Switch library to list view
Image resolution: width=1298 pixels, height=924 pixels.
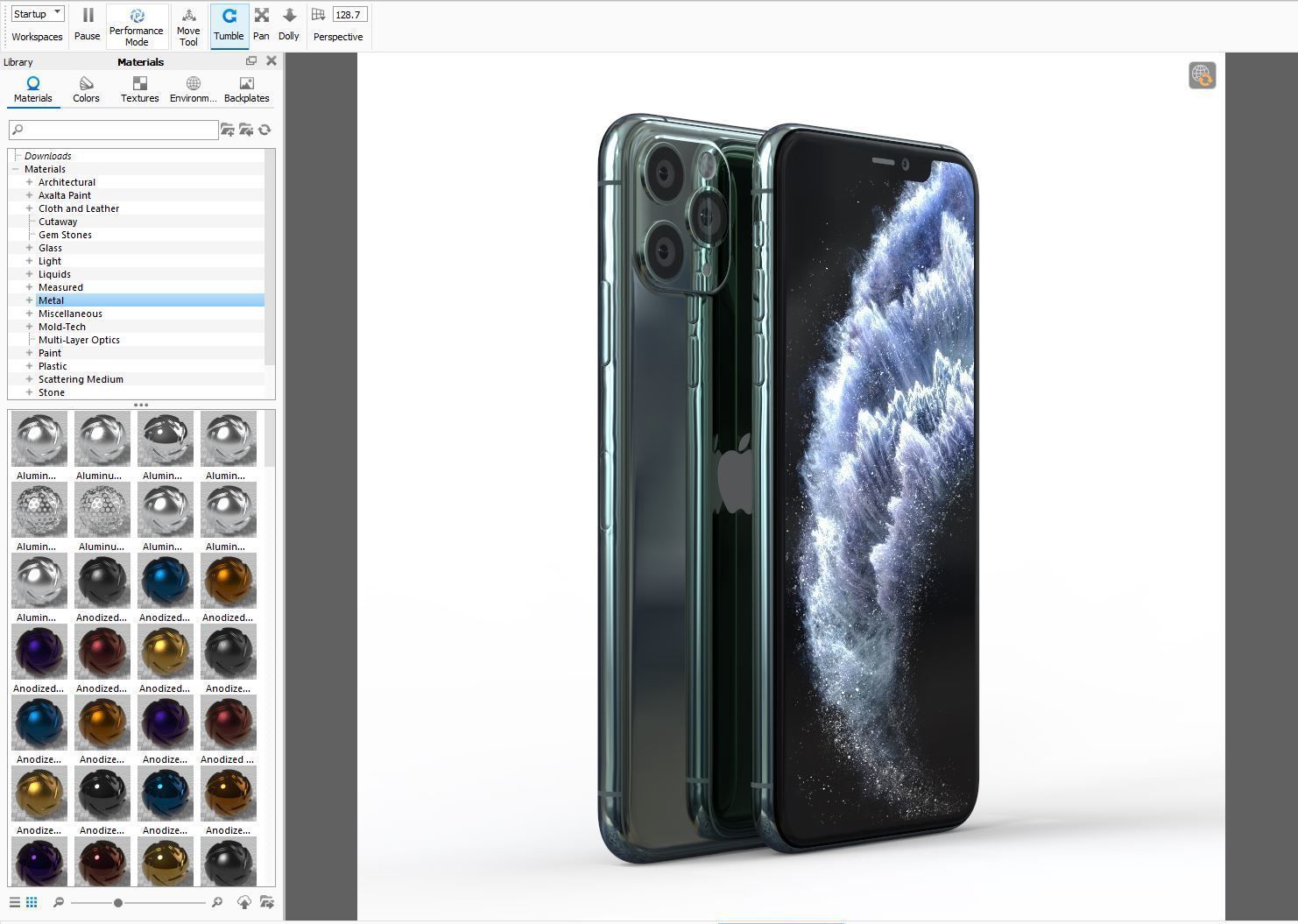click(15, 902)
